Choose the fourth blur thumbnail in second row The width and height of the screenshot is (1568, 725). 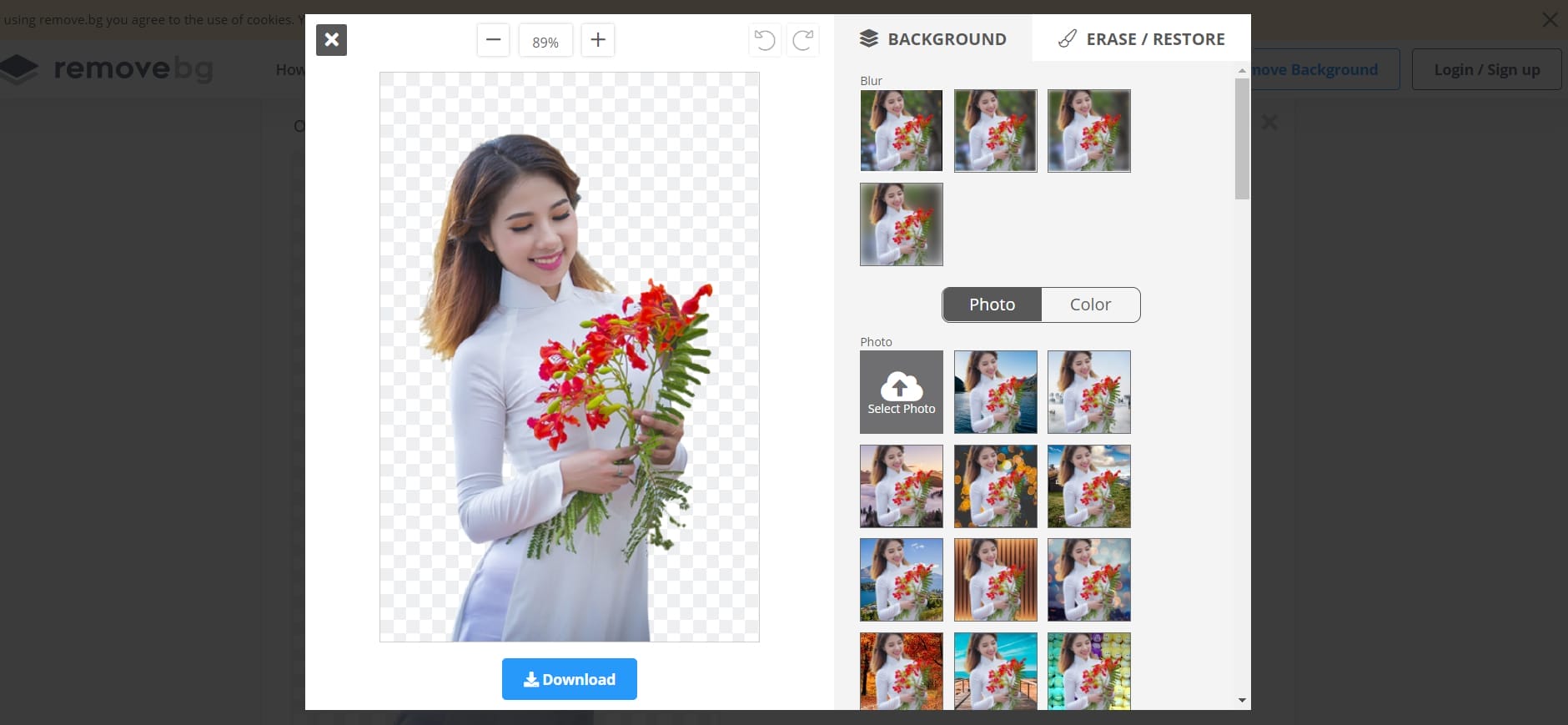tap(901, 224)
